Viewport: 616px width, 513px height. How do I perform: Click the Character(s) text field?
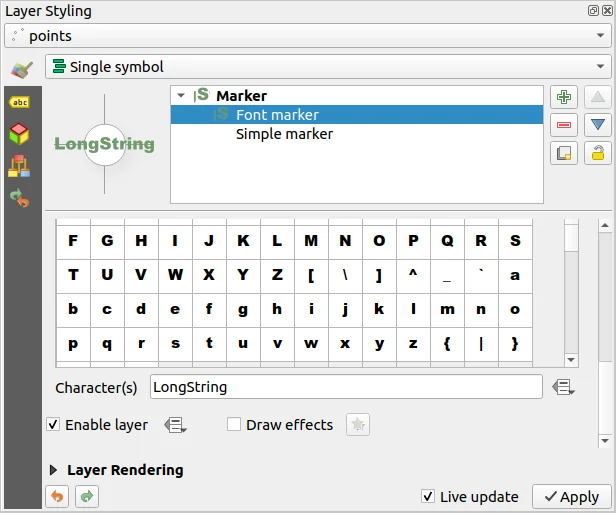(345, 387)
